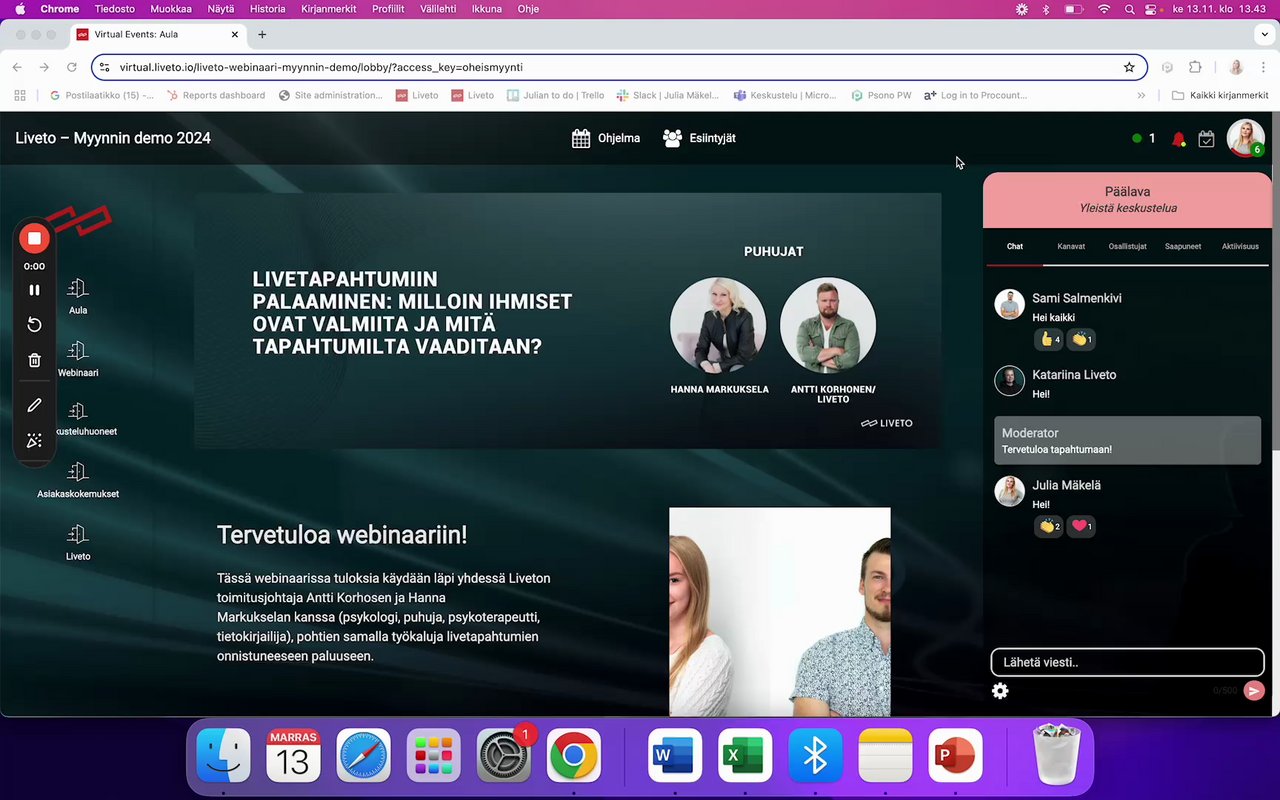Click the clapping reaction on Sami's message

pyautogui.click(x=1082, y=339)
